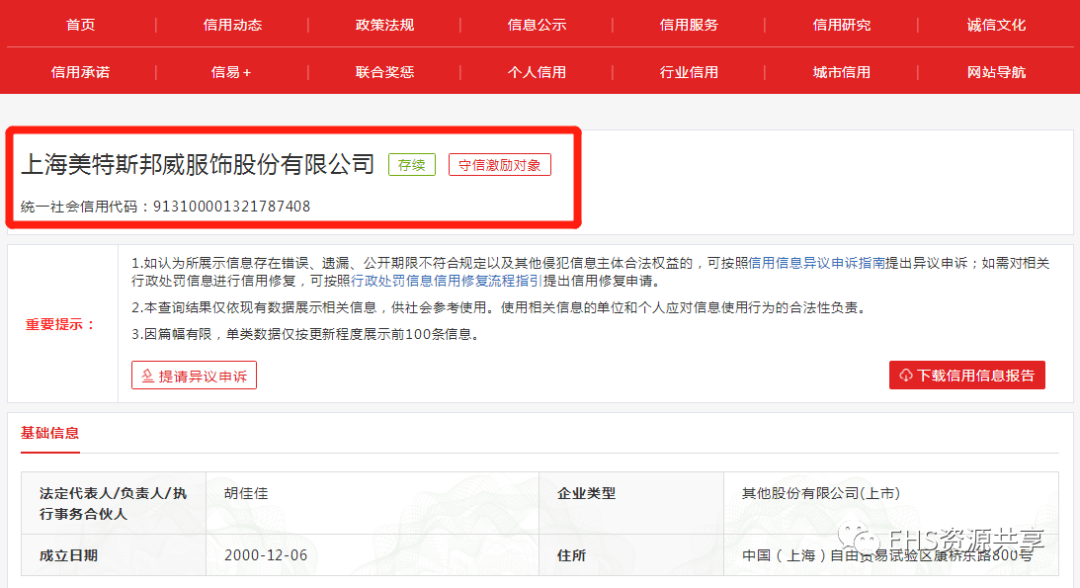The height and width of the screenshot is (588, 1080).
Task: Select 其他股份有限公司(上市) company type value
Action: click(821, 493)
